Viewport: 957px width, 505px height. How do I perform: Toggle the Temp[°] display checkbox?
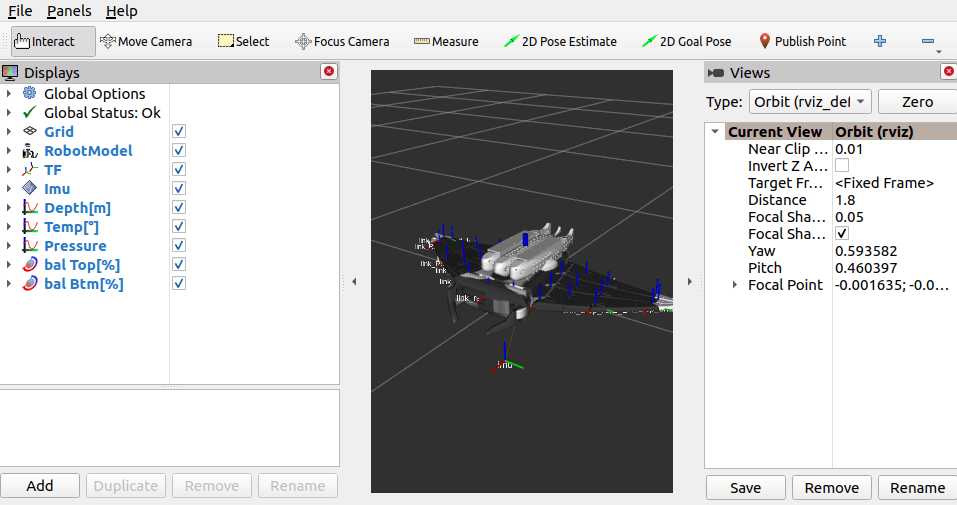pyautogui.click(x=179, y=227)
